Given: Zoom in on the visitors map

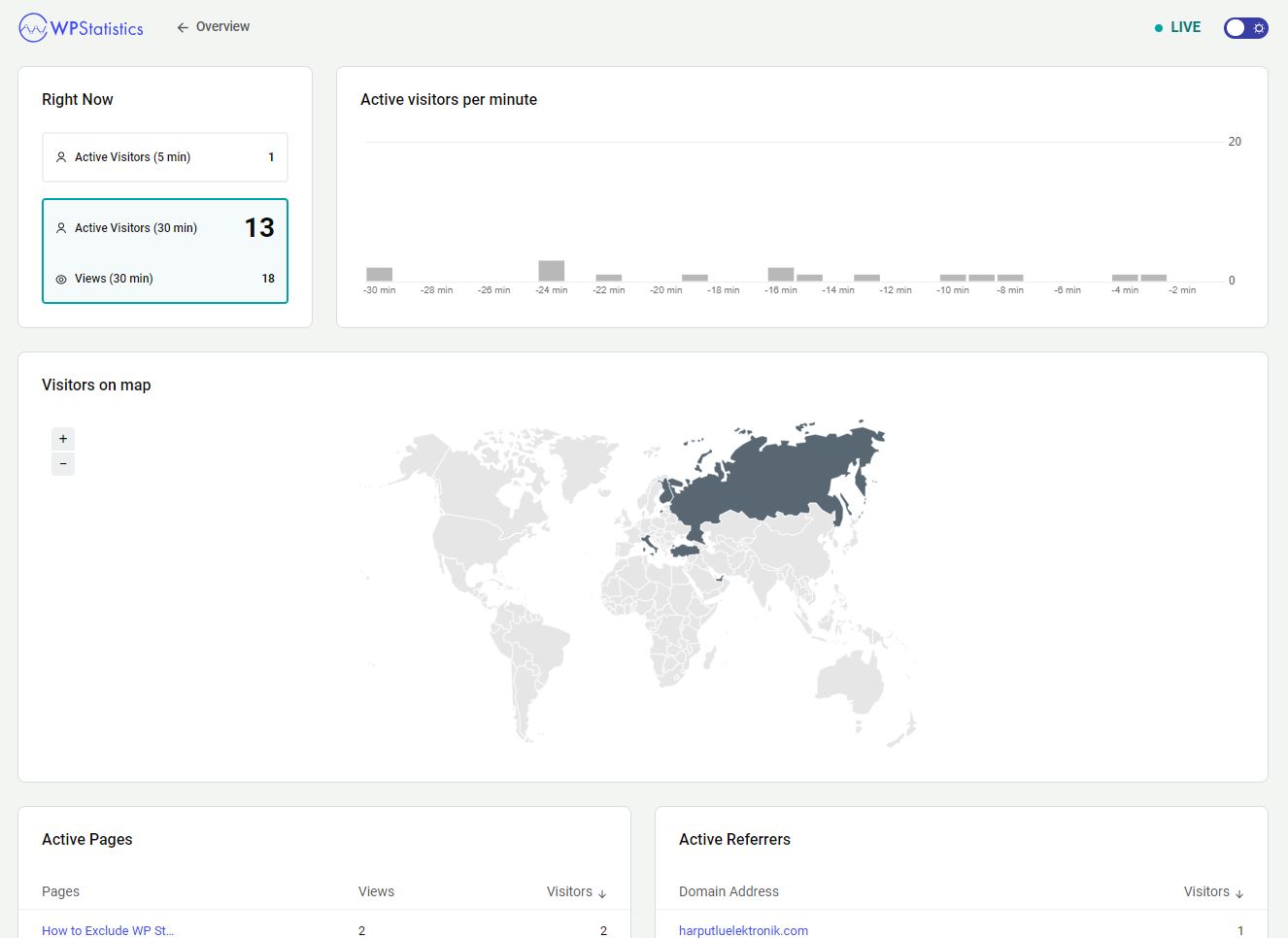Looking at the screenshot, I should [x=63, y=439].
